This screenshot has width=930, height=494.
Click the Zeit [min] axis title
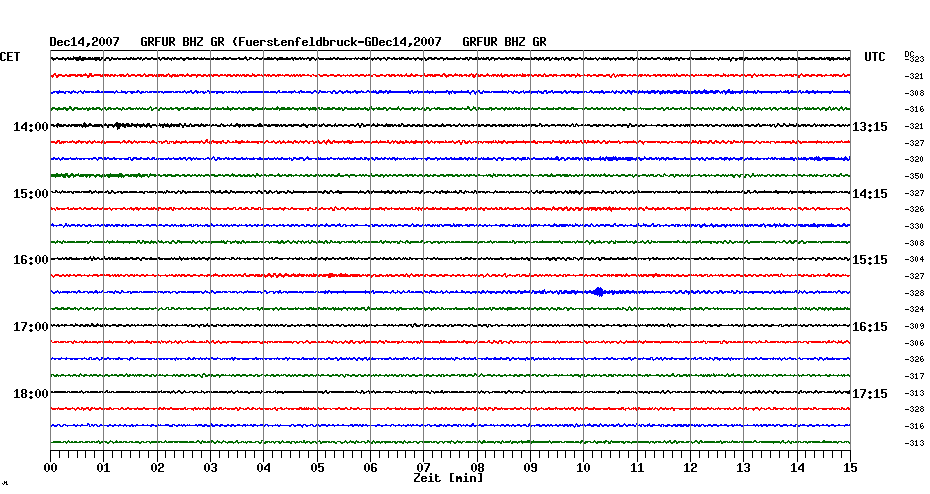click(x=448, y=478)
